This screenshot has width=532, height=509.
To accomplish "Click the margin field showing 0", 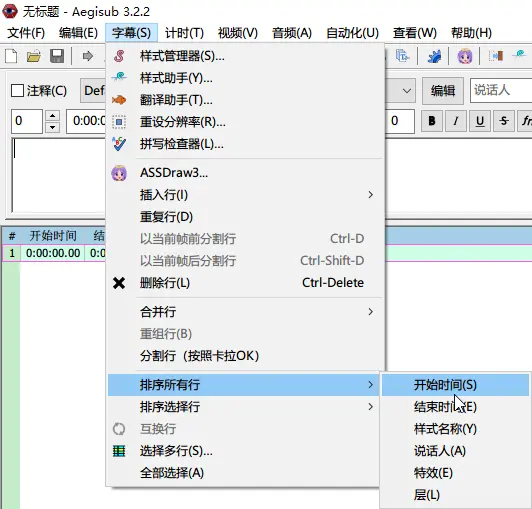I will point(400,121).
